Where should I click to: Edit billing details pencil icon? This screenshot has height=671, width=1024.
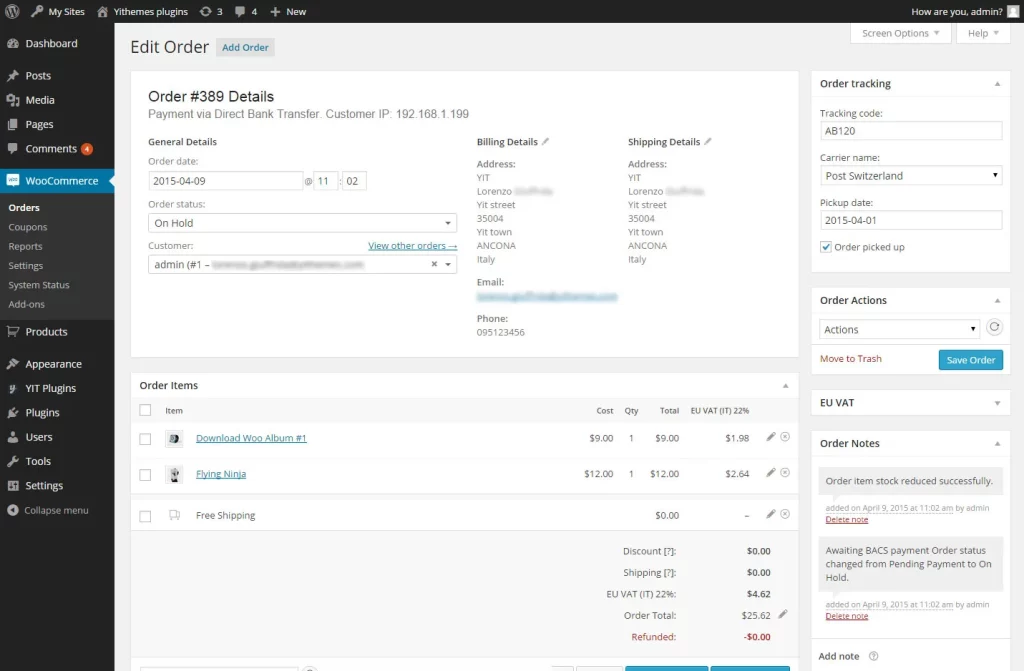coord(545,141)
